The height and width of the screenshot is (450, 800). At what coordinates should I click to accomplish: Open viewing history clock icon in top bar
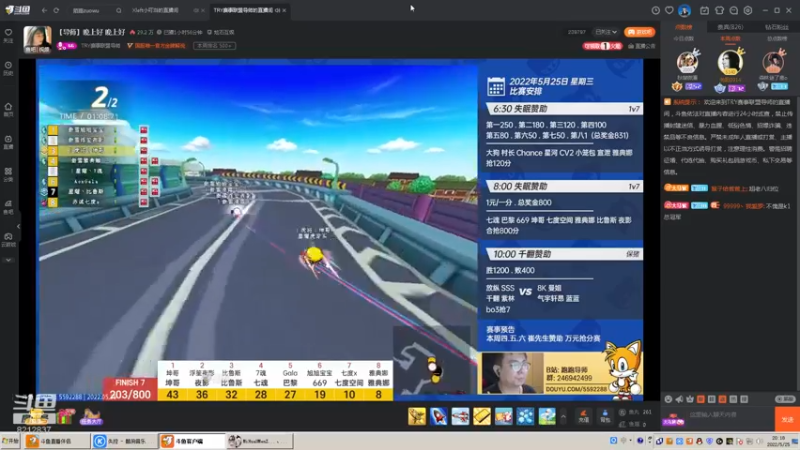(656, 10)
